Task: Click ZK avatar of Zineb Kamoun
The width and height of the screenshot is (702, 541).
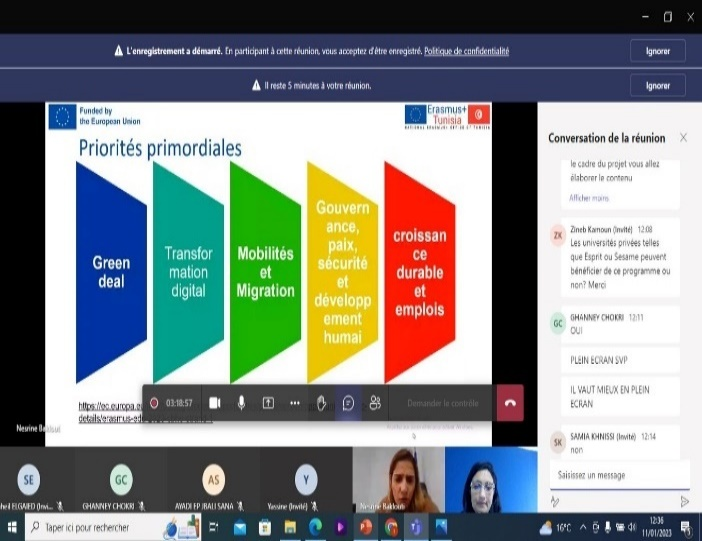Action: click(558, 235)
